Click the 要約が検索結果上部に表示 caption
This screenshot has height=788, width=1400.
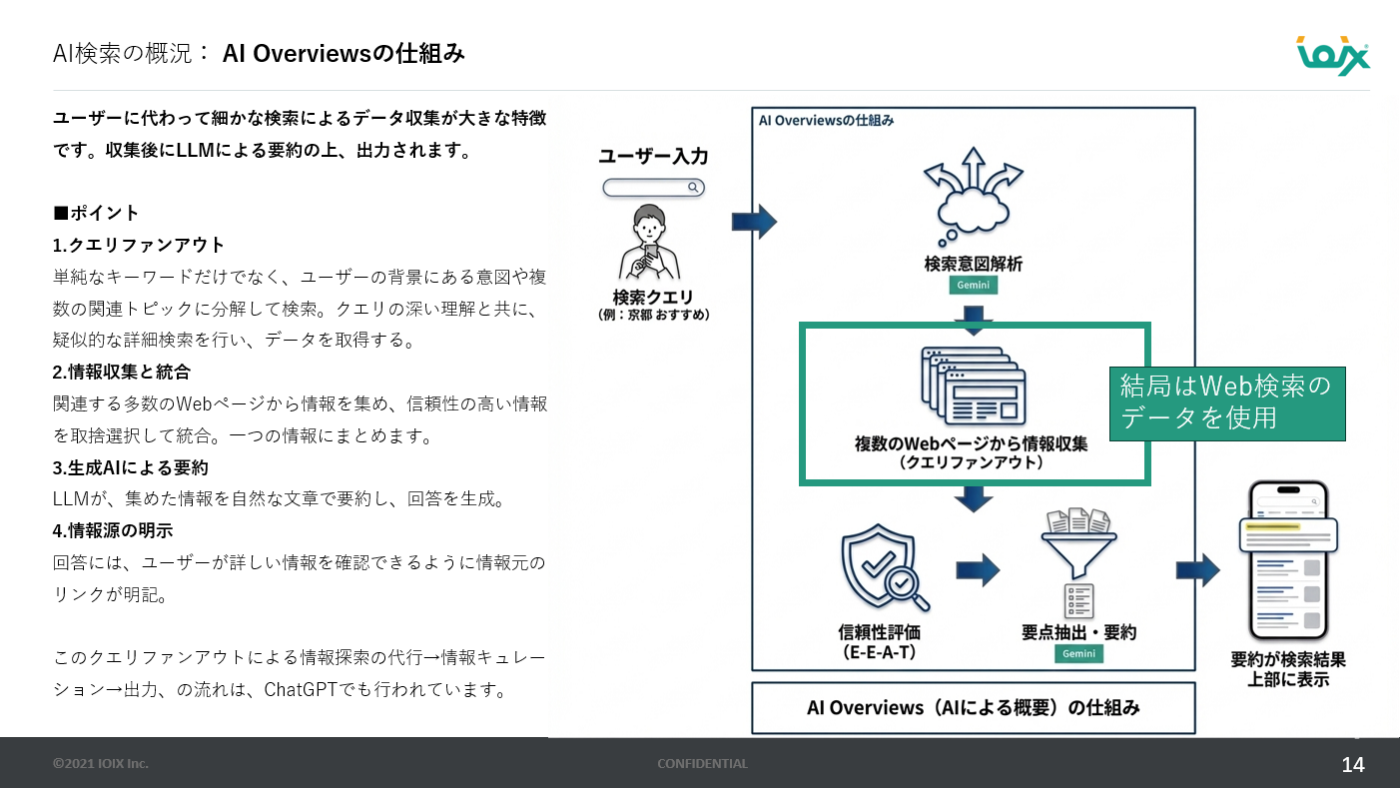click(1288, 670)
